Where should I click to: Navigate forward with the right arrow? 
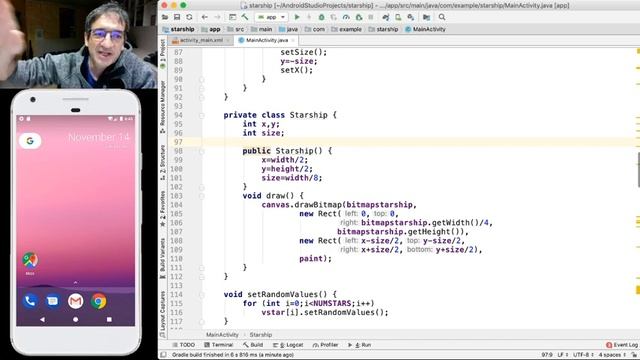pyautogui.click(x=217, y=17)
